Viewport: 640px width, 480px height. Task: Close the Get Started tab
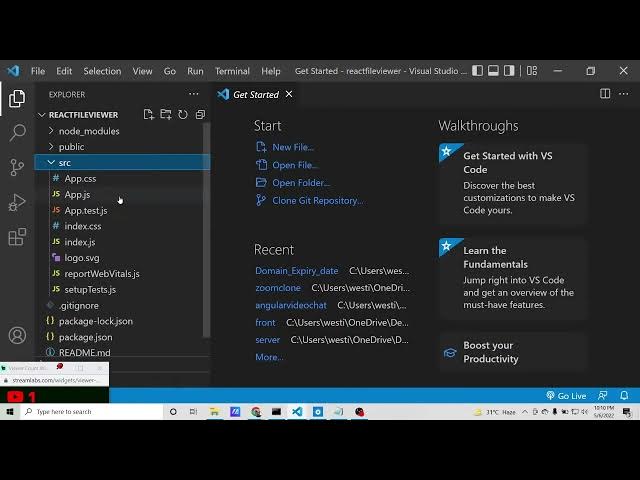click(x=289, y=94)
